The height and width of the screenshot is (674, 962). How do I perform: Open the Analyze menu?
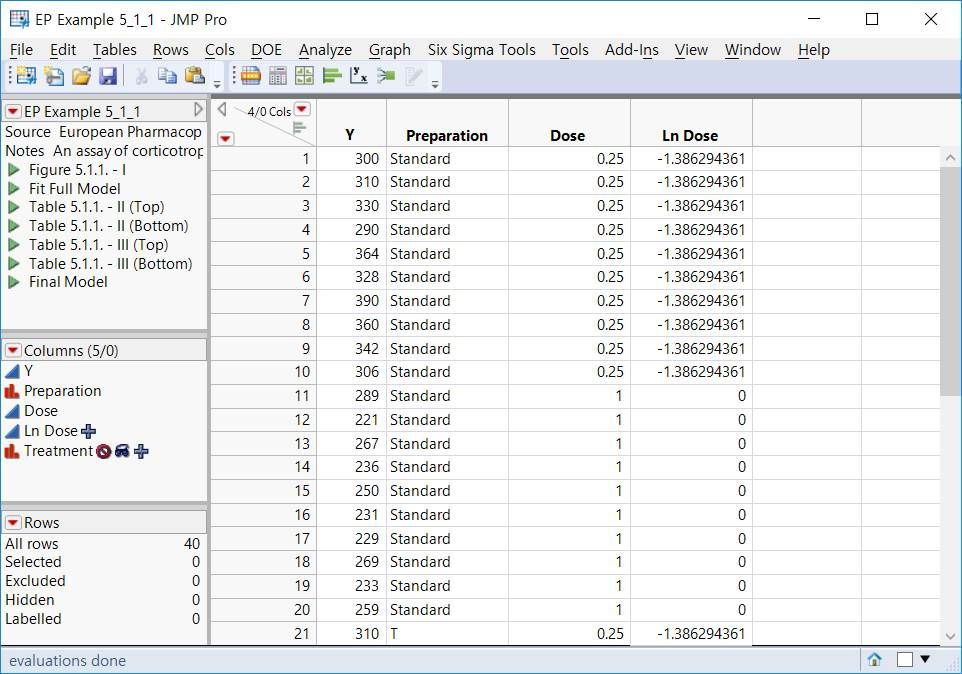[325, 50]
